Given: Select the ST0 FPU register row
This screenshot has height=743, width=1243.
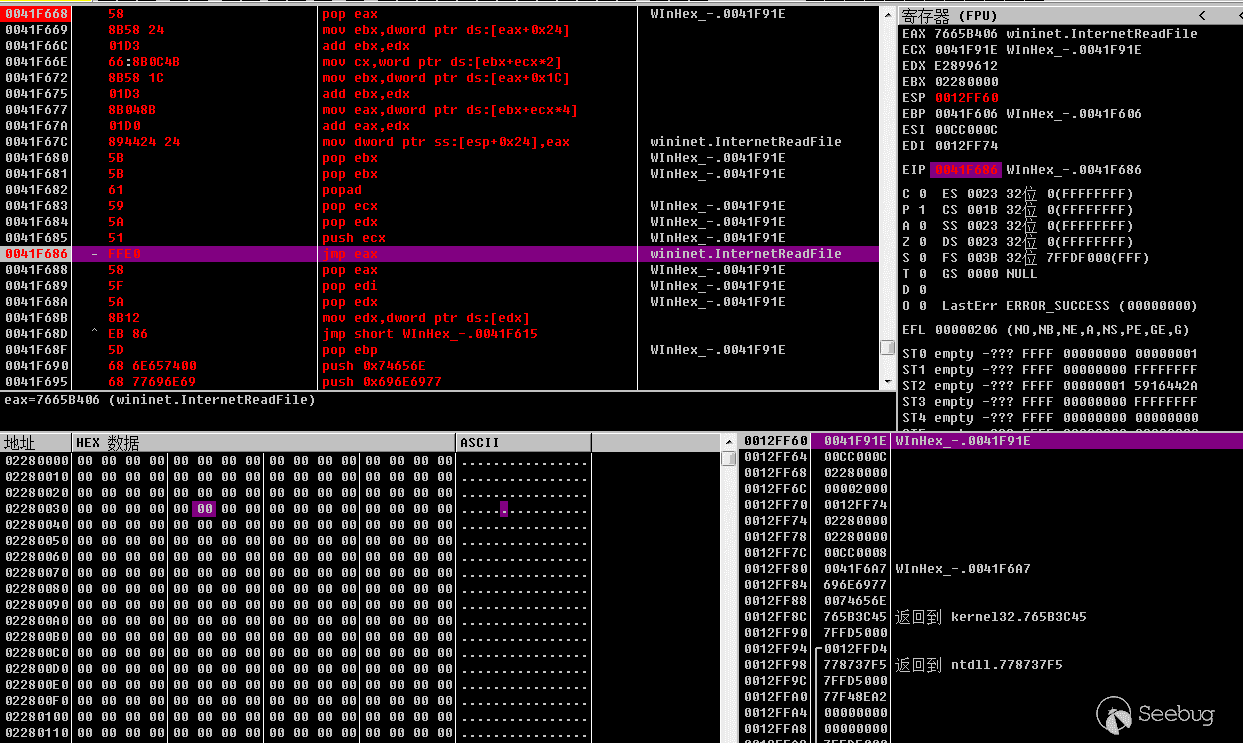Looking at the screenshot, I should pyautogui.click(x=1049, y=354).
